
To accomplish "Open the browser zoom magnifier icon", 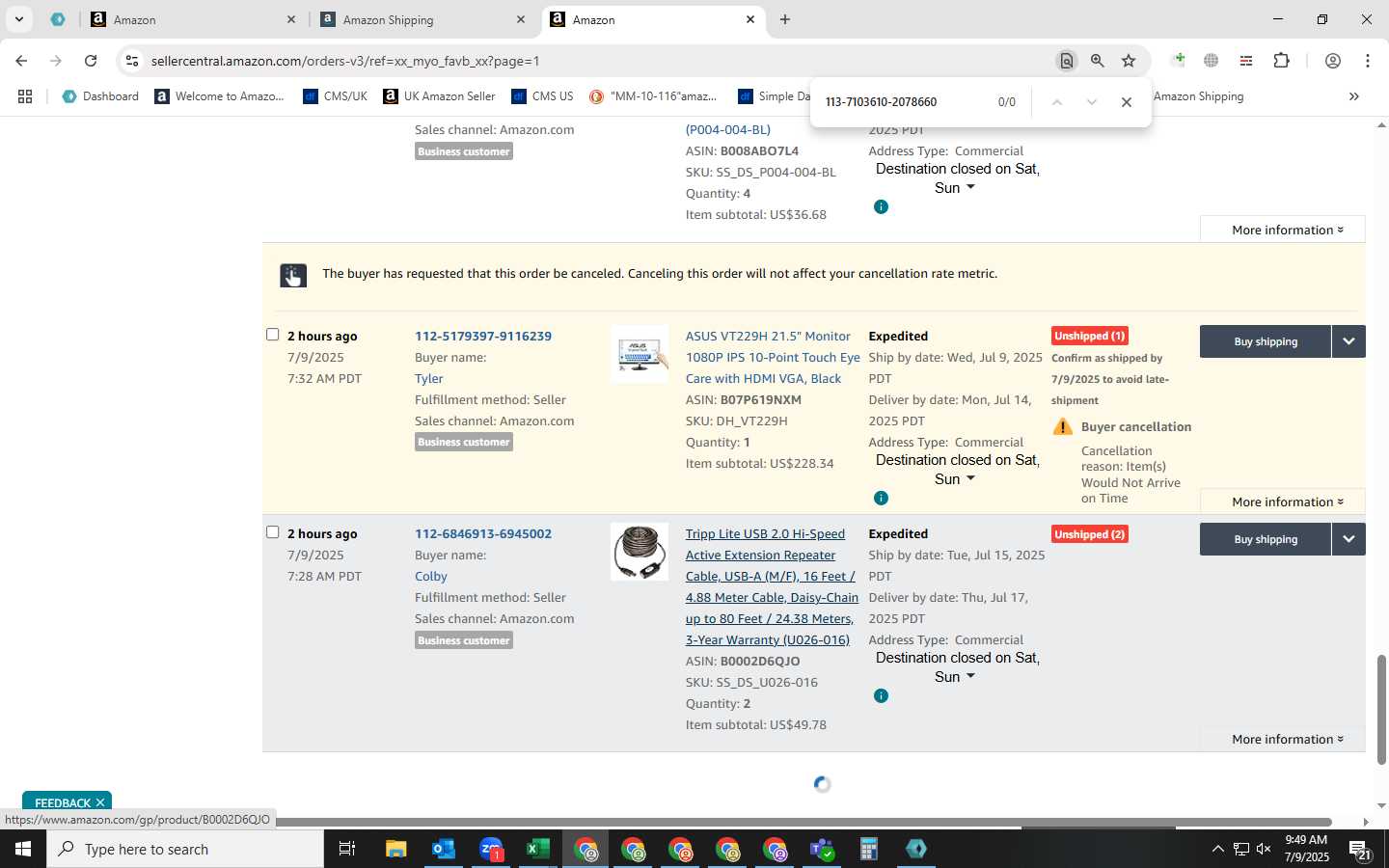I will click(1098, 61).
